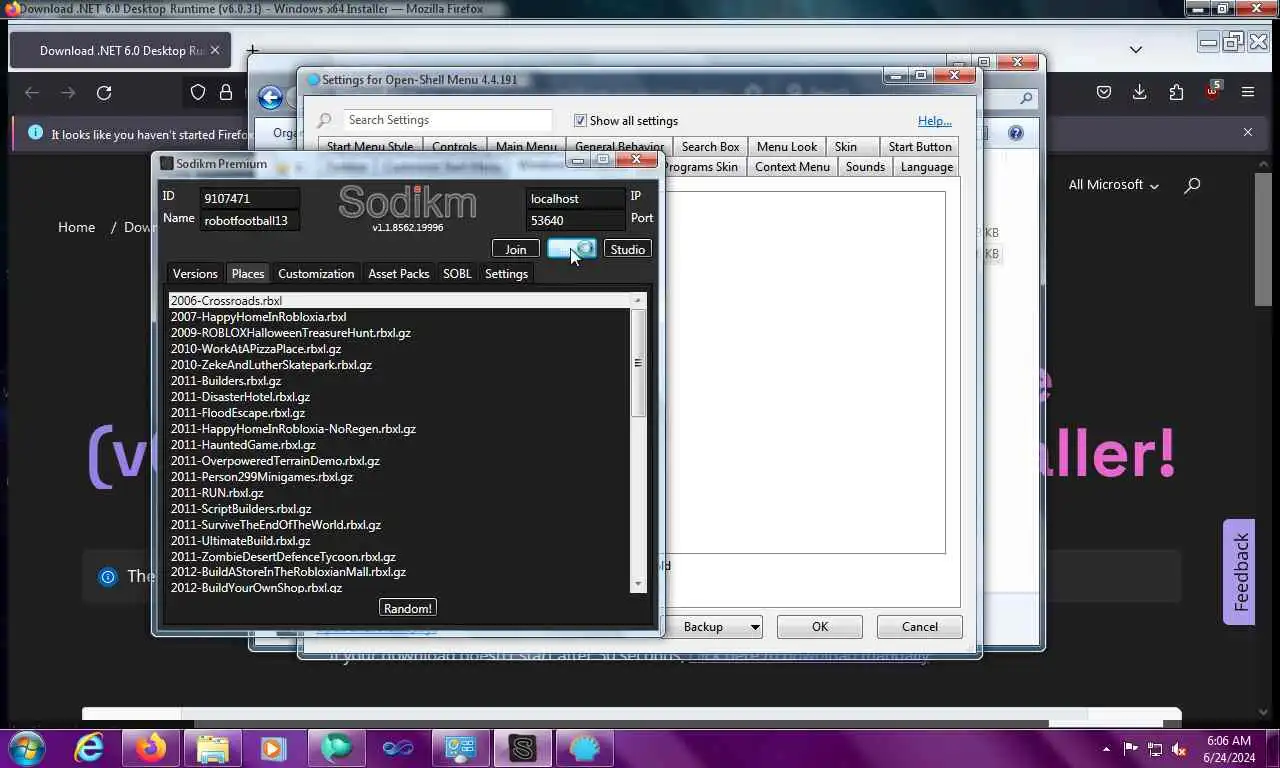
Task: Open the Start Button tab
Action: point(920,146)
